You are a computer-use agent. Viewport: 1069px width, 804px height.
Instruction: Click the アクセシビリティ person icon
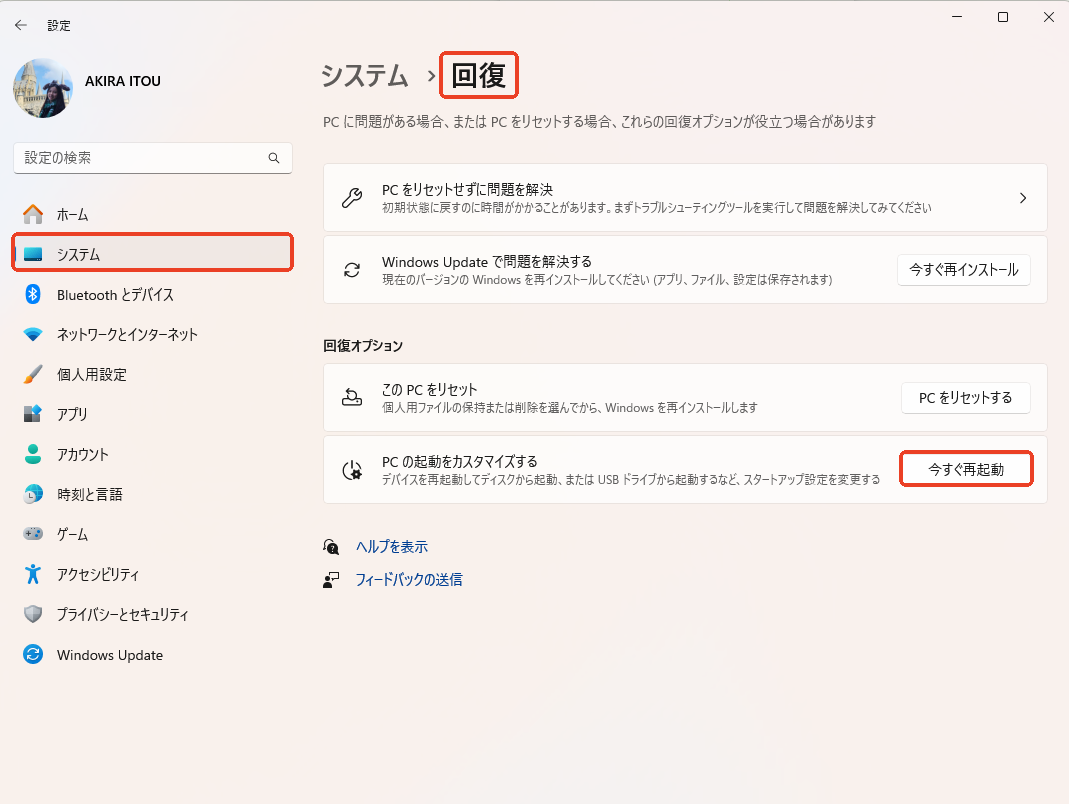pyautogui.click(x=33, y=574)
